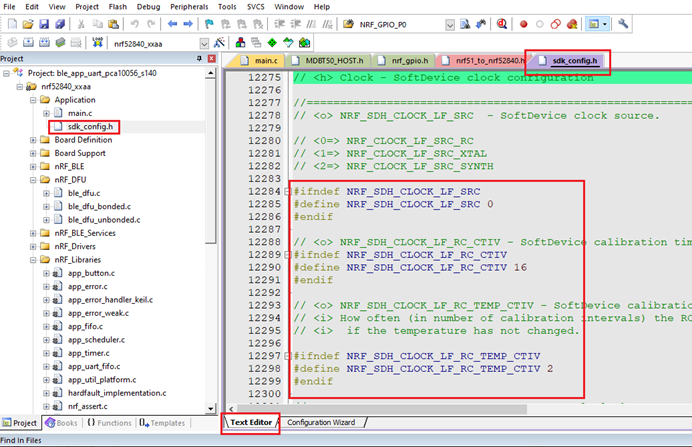692x447 pixels.
Task: Select ble_dfu_bonded.c in the project tree
Action: pos(101,206)
